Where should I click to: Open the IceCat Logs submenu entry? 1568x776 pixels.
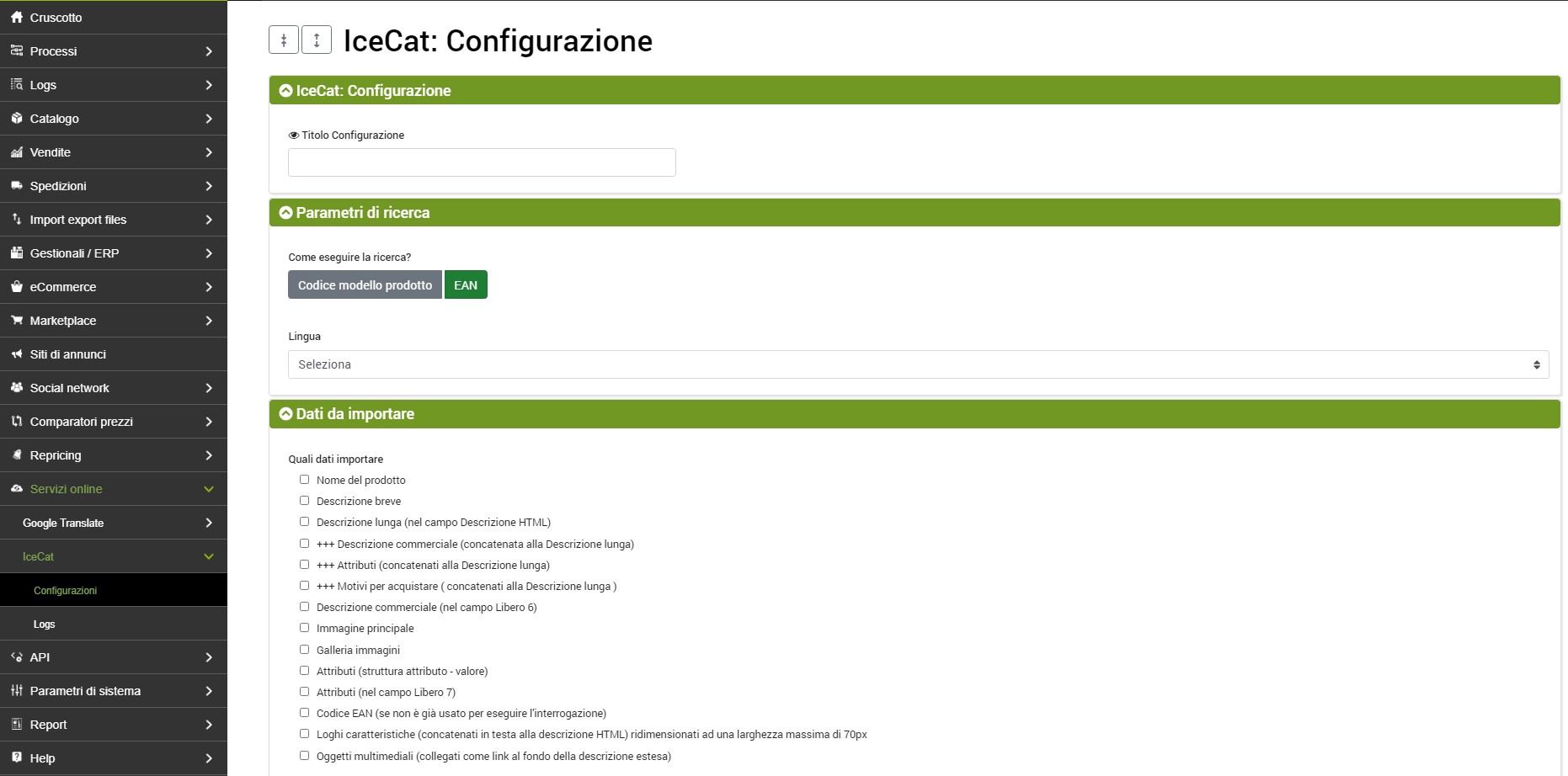coord(44,624)
